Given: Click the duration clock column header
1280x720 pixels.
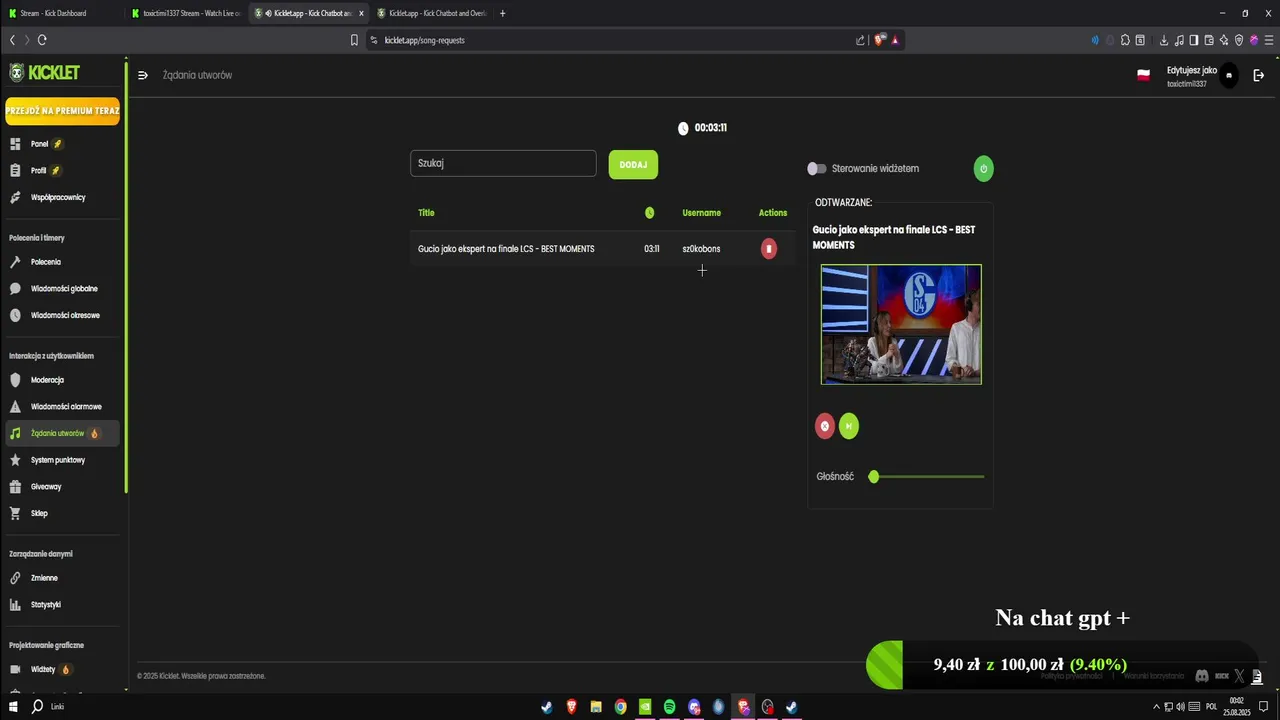Looking at the screenshot, I should click(x=650, y=213).
